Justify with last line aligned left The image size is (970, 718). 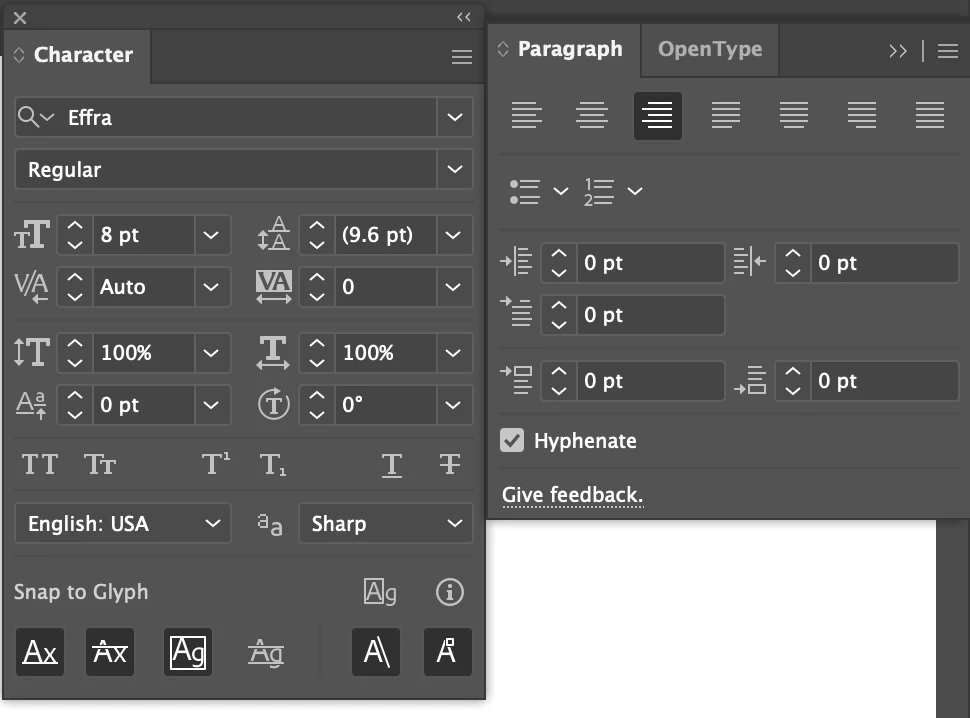pos(726,116)
